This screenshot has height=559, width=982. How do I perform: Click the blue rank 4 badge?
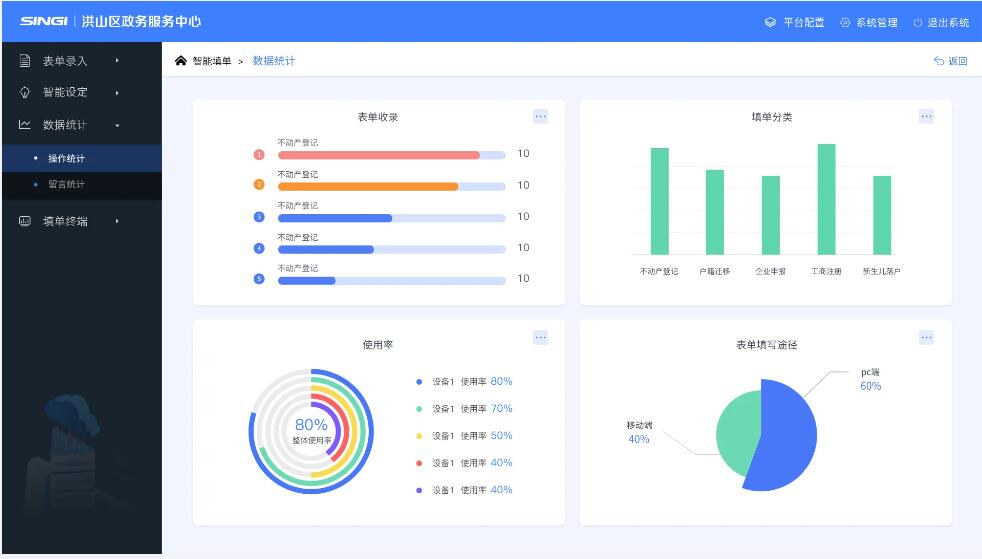tap(259, 248)
